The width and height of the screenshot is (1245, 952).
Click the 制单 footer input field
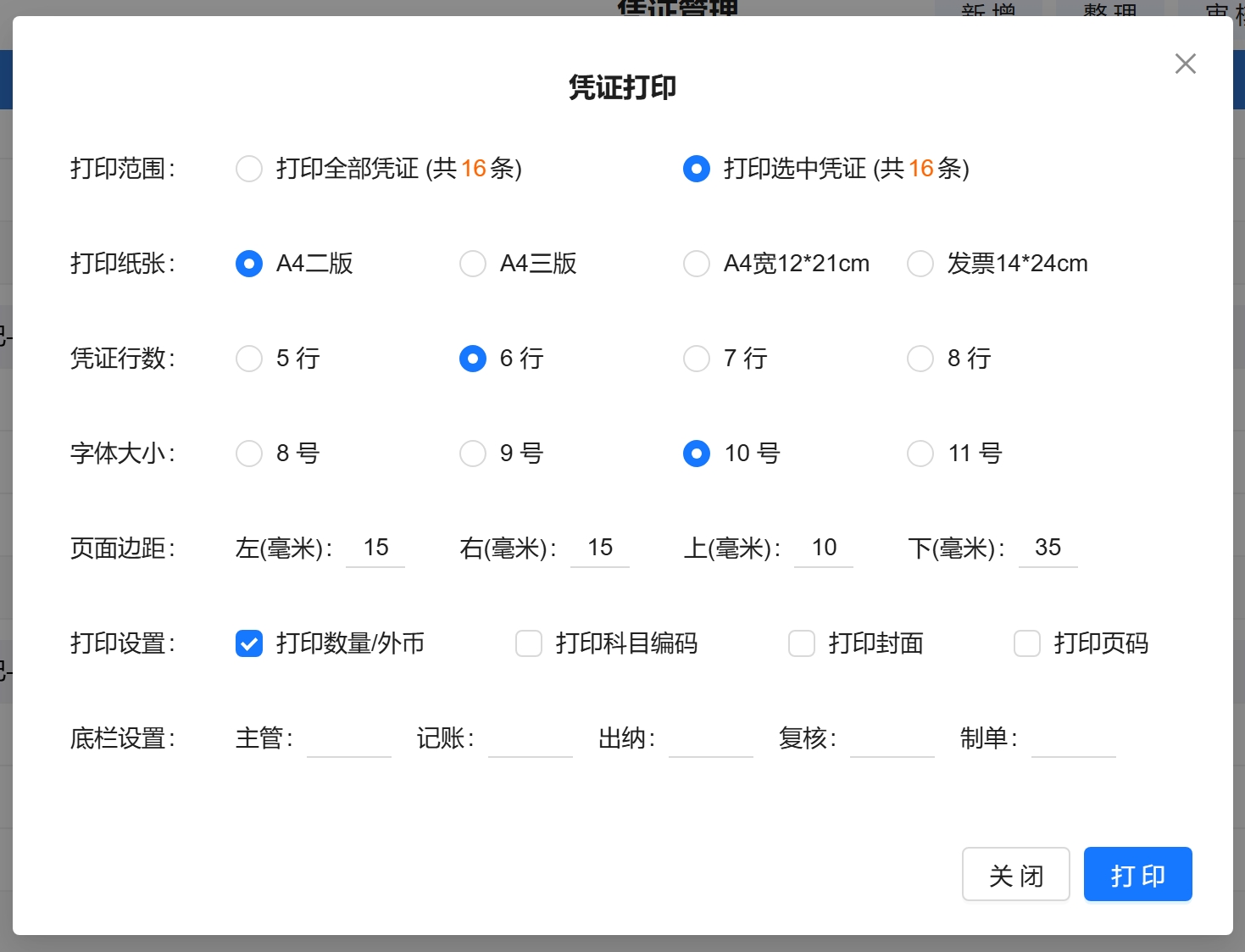[x=1073, y=738]
